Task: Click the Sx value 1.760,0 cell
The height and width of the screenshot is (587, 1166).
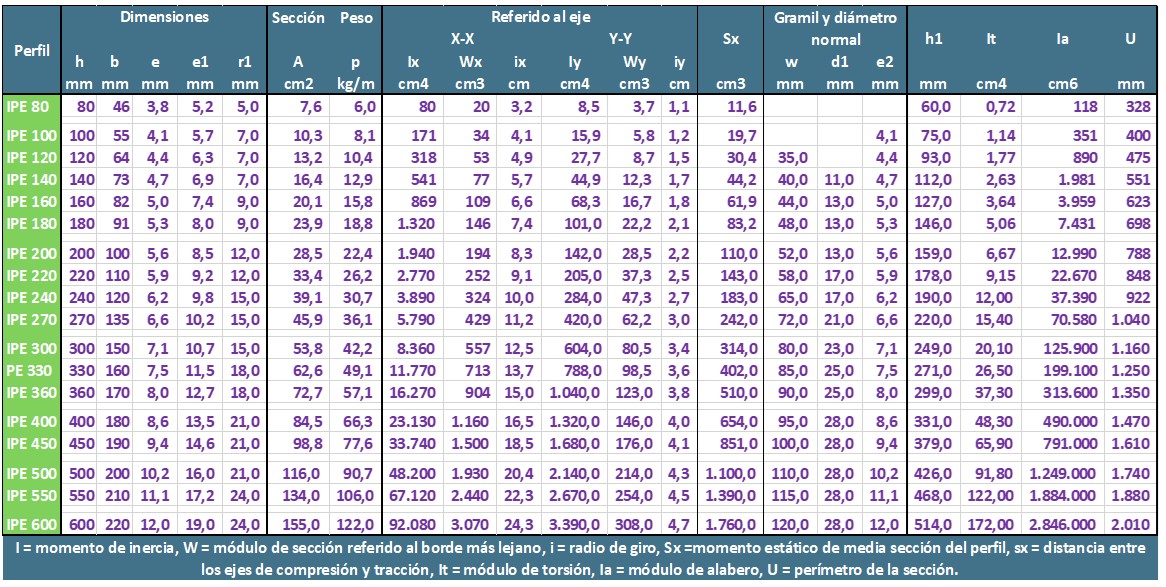Action: click(731, 523)
